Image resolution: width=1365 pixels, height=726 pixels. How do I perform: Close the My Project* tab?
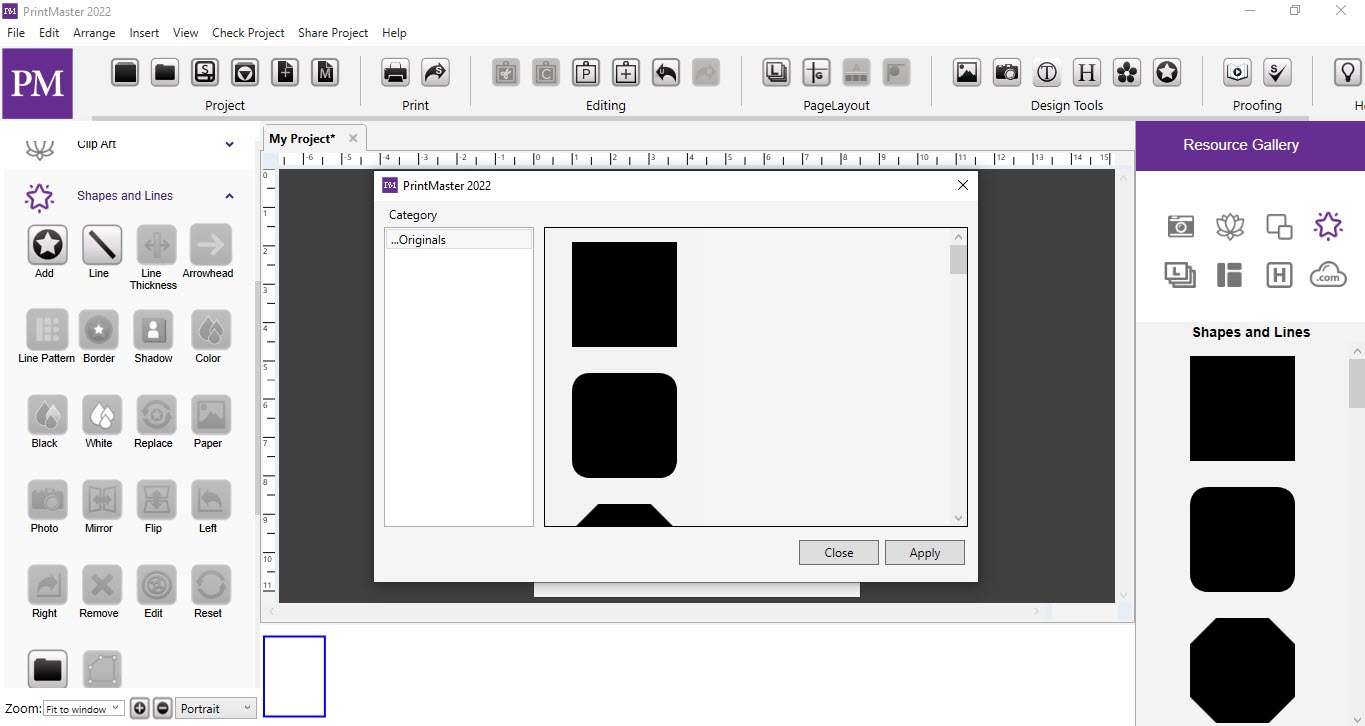click(353, 138)
